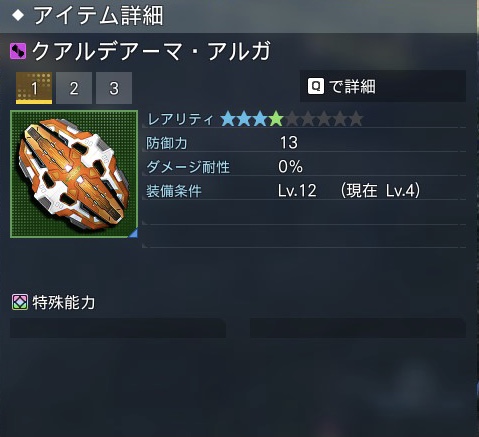Click the blue corner marker on item thumbnail
The height and width of the screenshot is (437, 479).
click(134, 233)
